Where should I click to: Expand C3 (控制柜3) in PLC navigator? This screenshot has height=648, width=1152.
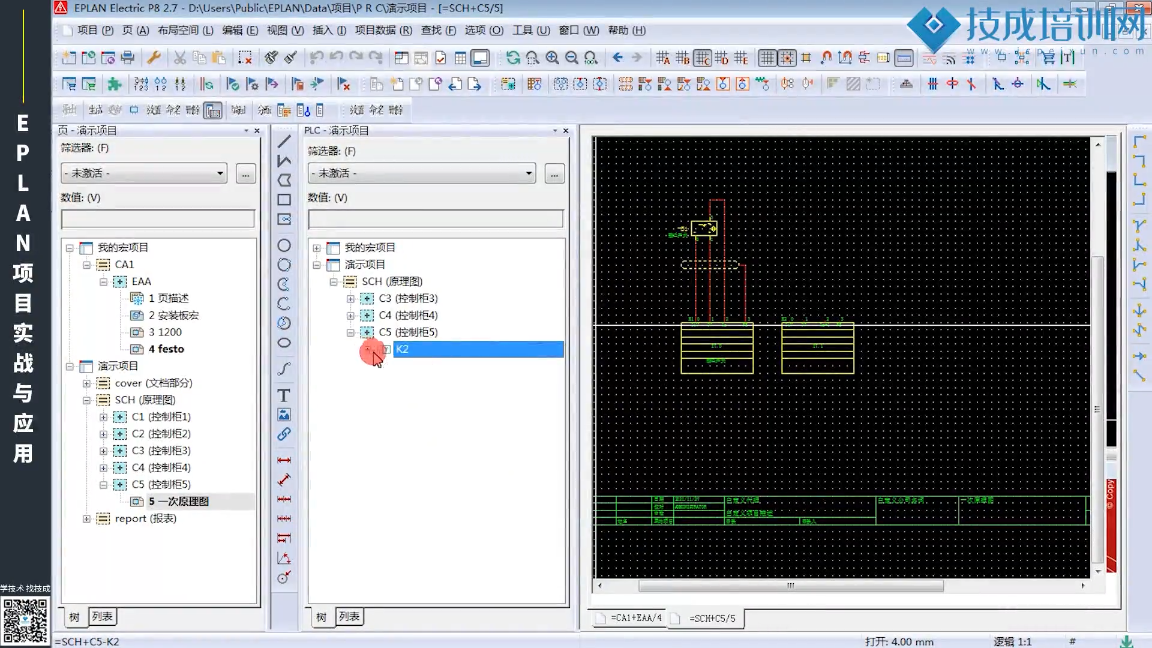(x=350, y=298)
